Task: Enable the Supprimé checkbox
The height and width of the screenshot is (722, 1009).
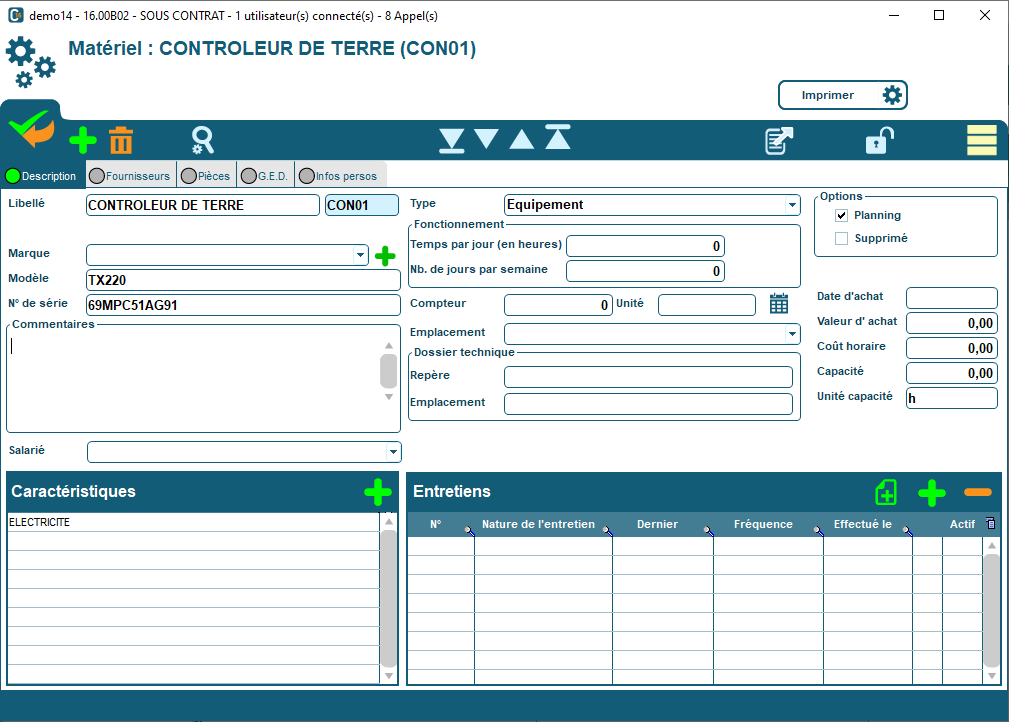Action: pos(843,236)
